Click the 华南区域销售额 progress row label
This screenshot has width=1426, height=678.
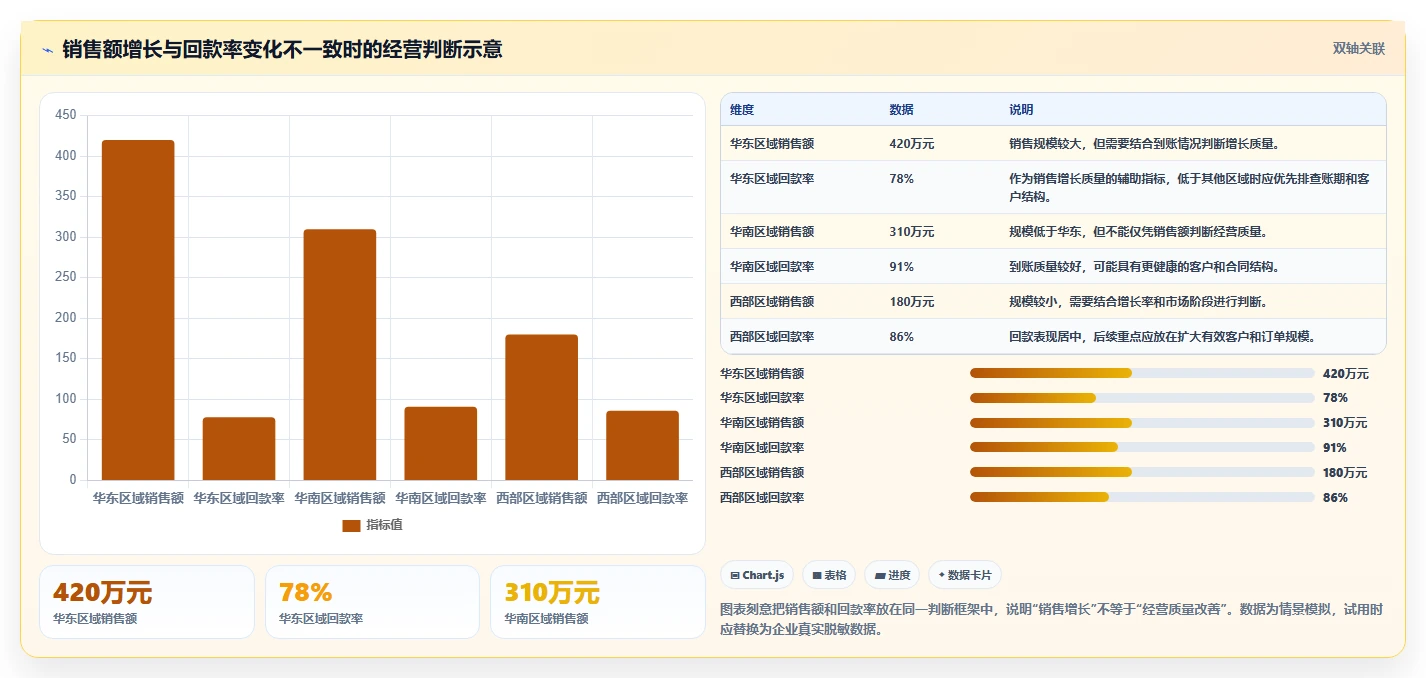click(x=762, y=423)
